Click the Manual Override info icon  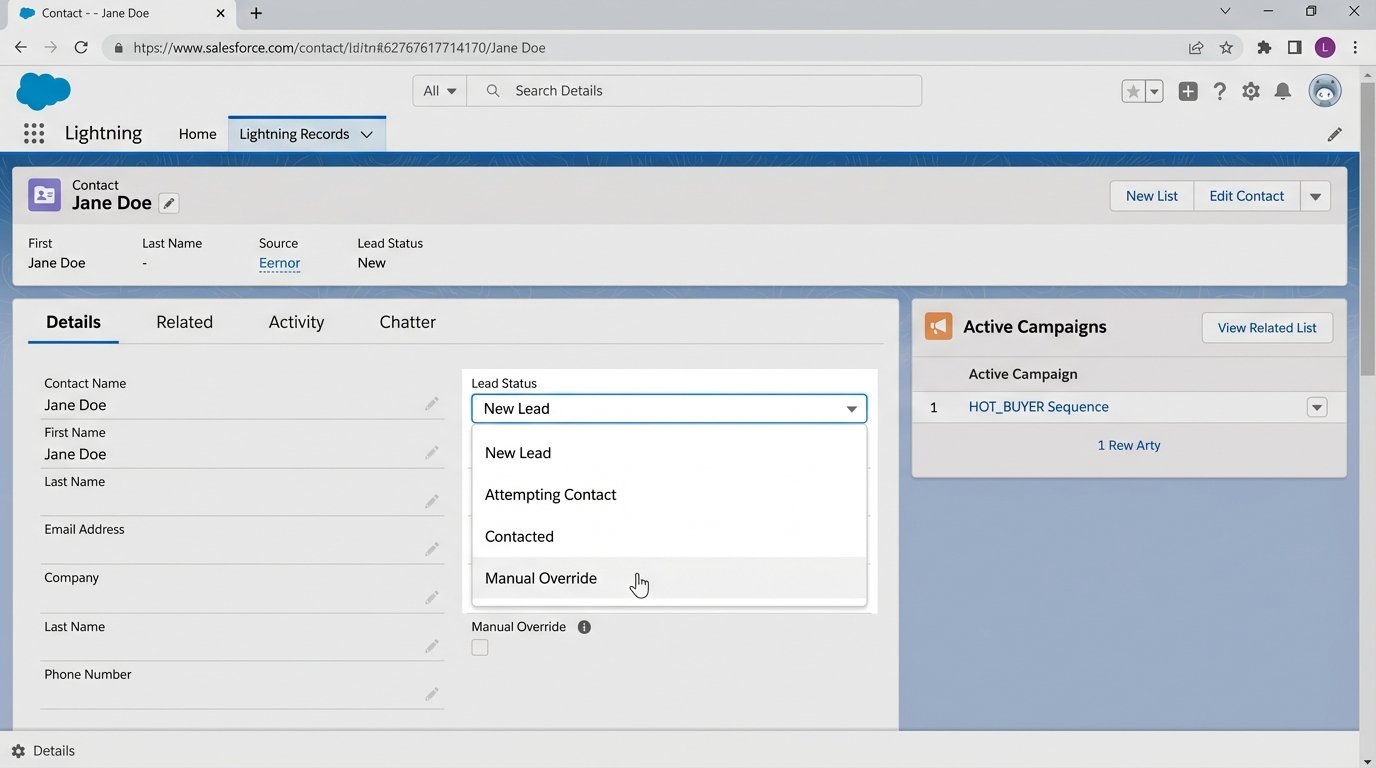584,627
